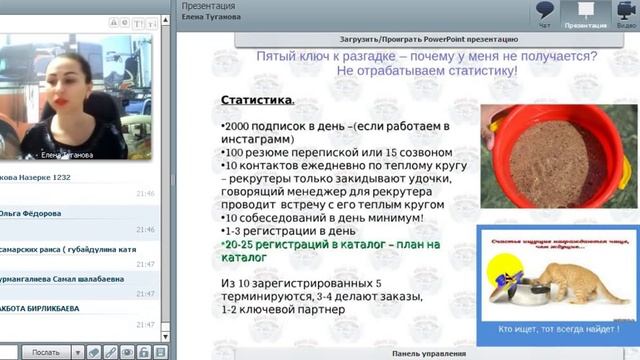This screenshot has height=360, width=640.
Task: Click the Послать send button
Action: [x=46, y=352]
